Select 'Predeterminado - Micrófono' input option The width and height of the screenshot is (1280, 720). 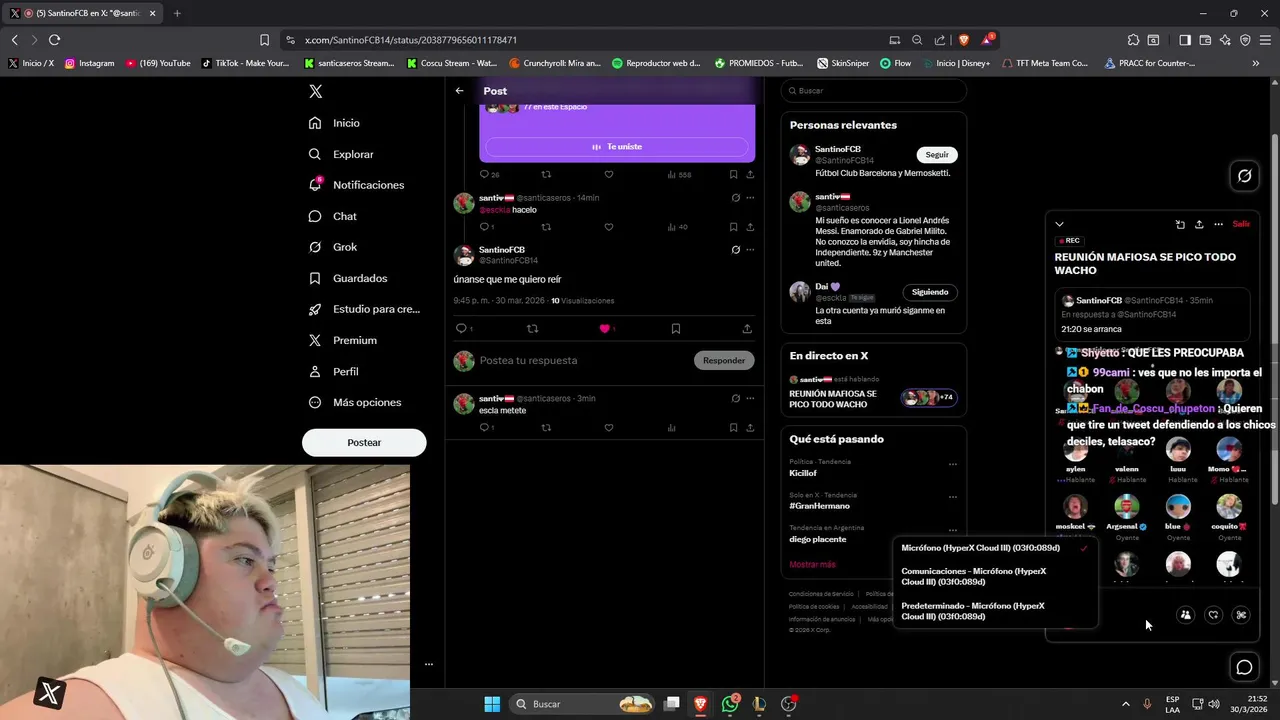[994, 611]
